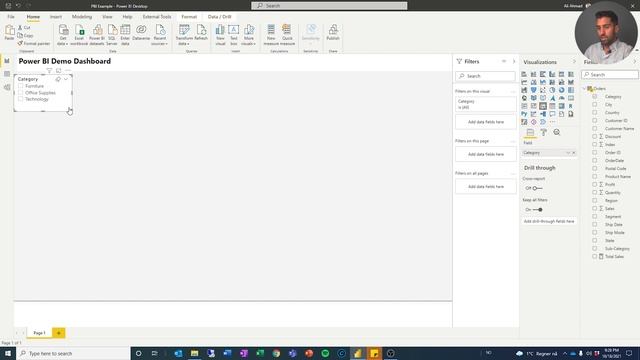Select the Funnel chart visualization
This screenshot has width=640, height=360.
[x=533, y=90]
